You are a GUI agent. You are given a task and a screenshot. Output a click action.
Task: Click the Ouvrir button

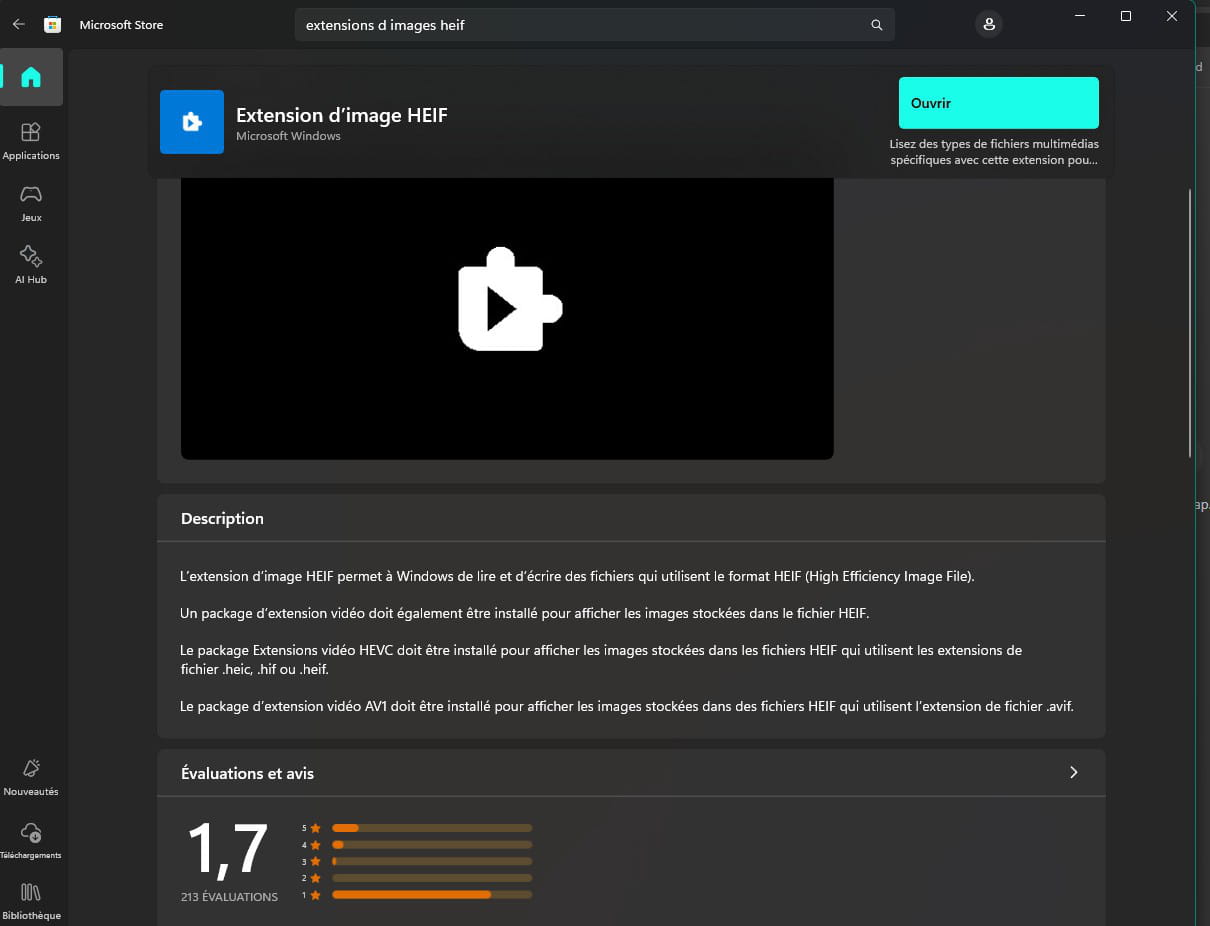pyautogui.click(x=998, y=103)
